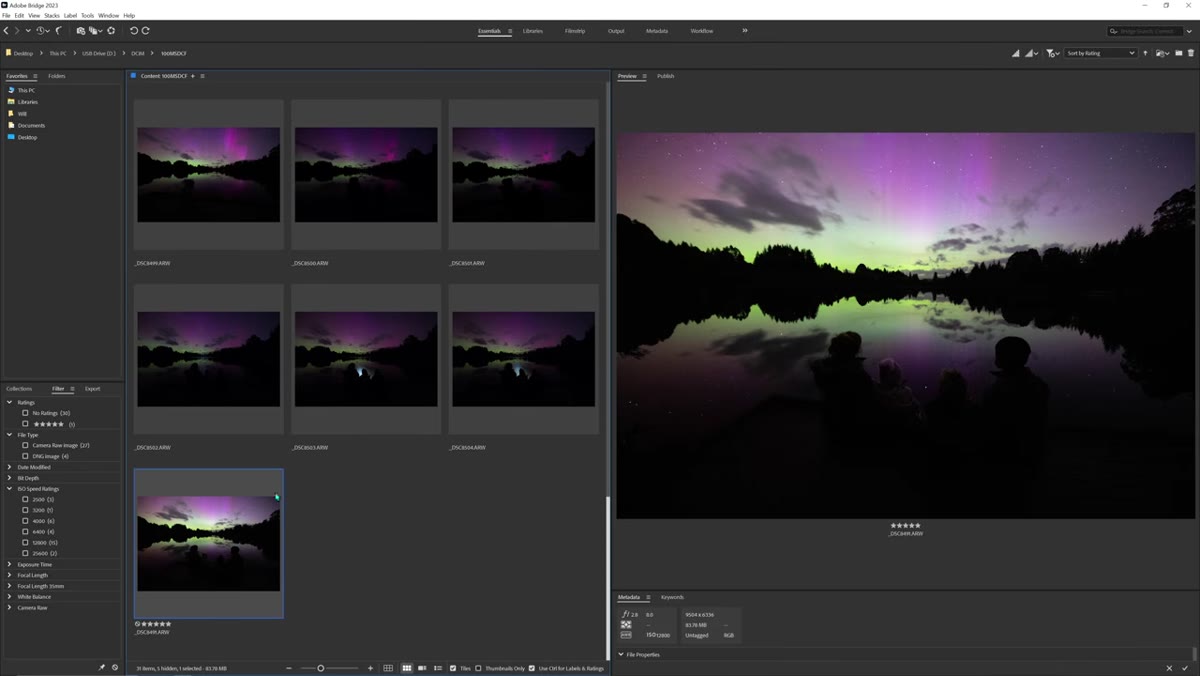The height and width of the screenshot is (676, 1200).
Task: Show more workspaces double chevron
Action: [x=744, y=31]
